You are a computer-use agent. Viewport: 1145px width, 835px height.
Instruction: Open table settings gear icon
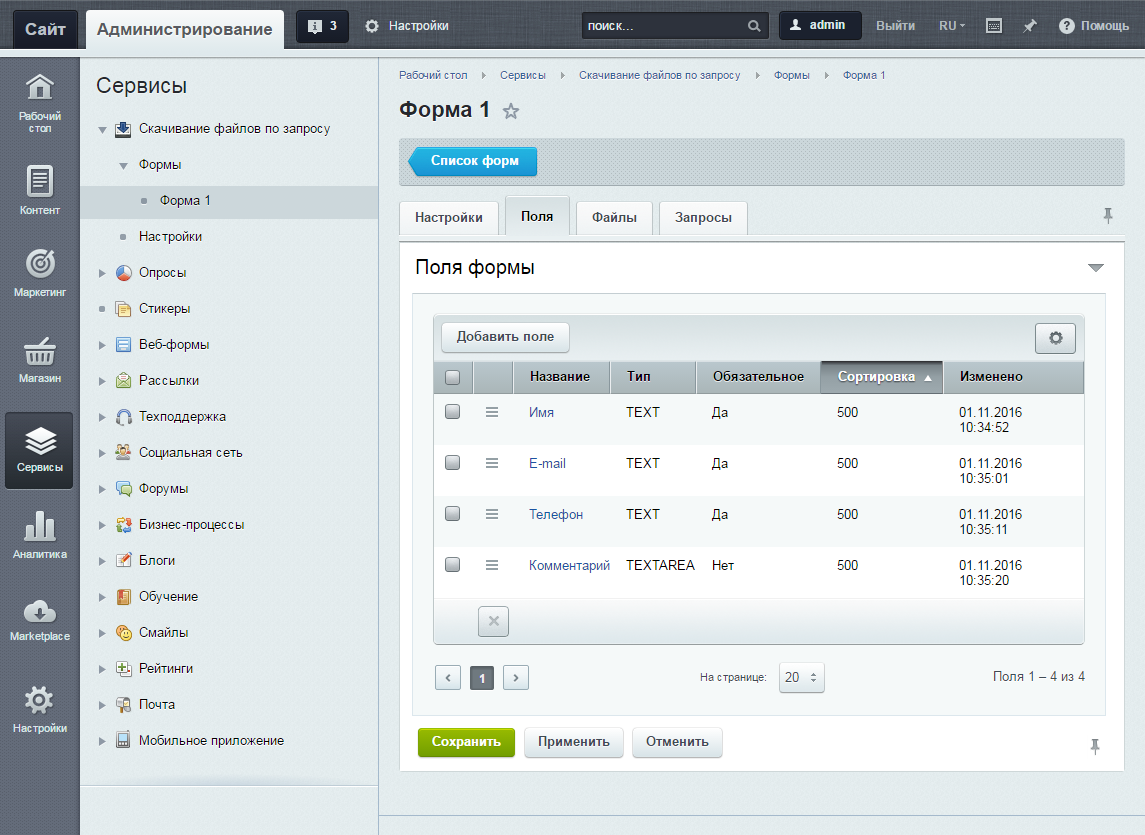pyautogui.click(x=1055, y=338)
